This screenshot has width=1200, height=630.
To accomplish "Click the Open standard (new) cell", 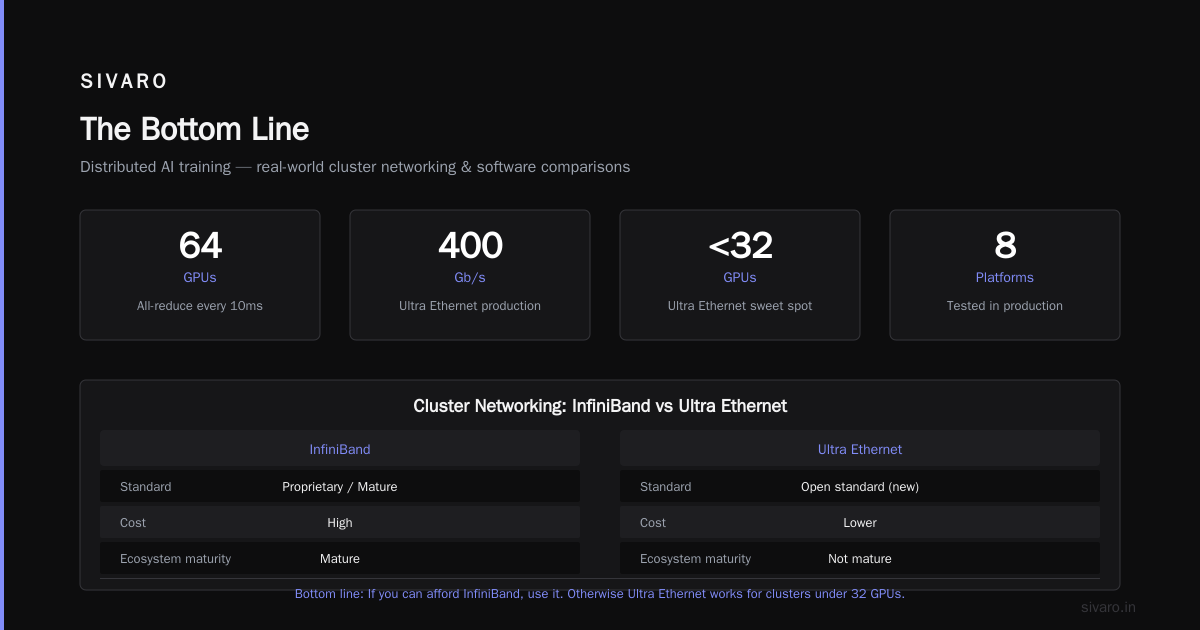I will click(860, 487).
